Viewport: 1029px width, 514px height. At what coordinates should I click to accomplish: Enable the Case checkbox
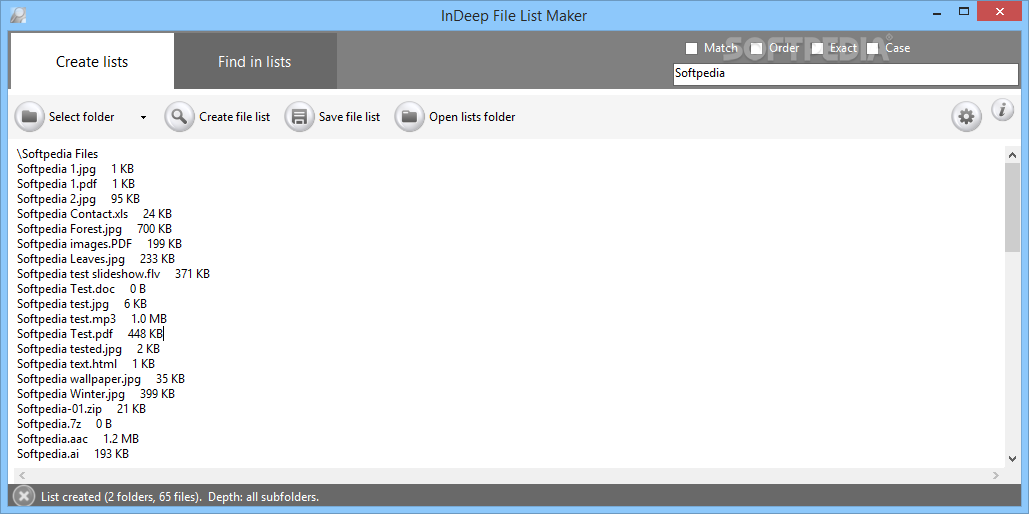pos(873,49)
